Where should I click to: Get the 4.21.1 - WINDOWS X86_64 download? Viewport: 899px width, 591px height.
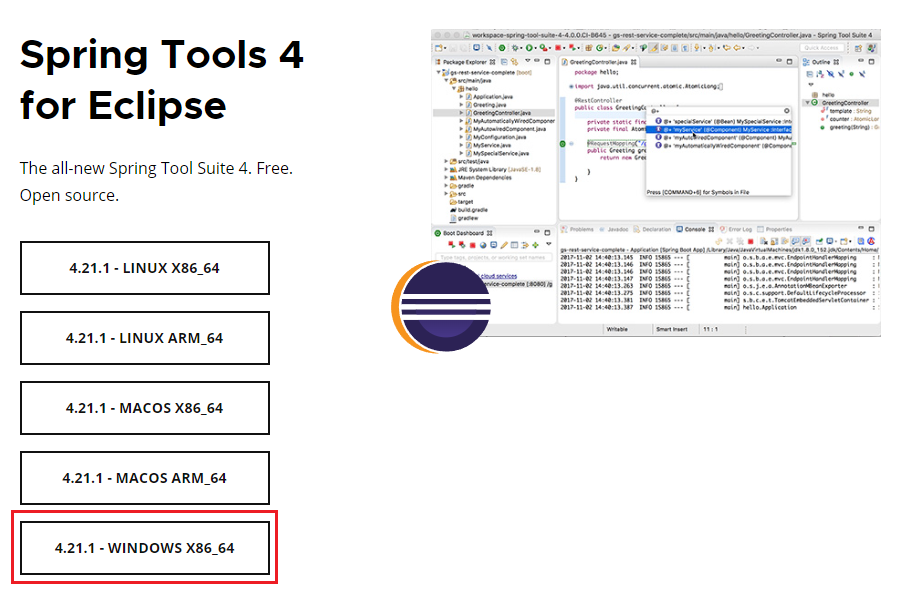pyautogui.click(x=144, y=547)
